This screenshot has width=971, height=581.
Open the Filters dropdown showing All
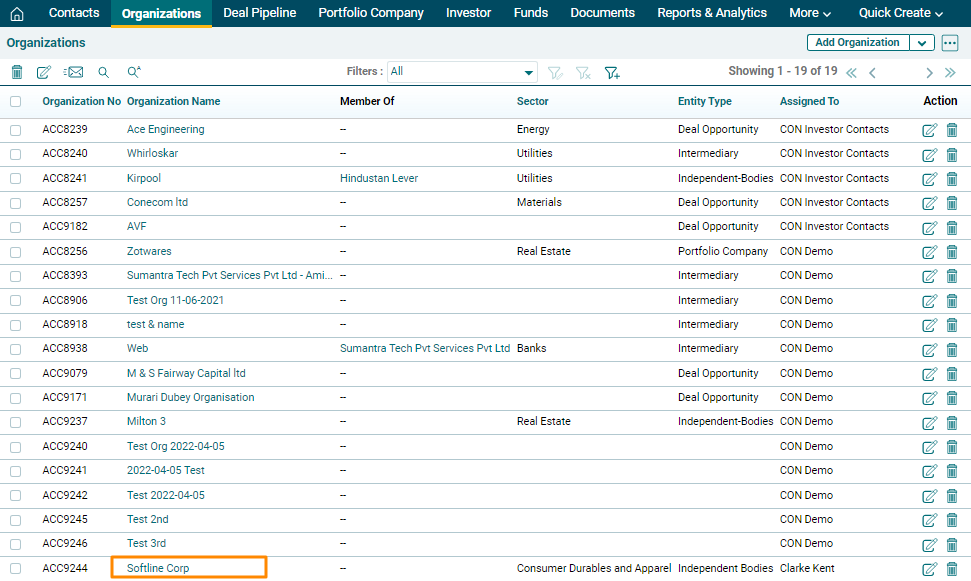[x=462, y=72]
